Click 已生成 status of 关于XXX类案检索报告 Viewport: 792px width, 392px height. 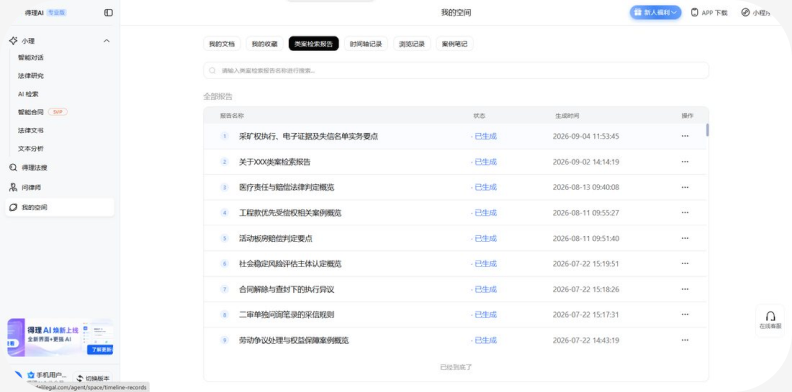click(484, 162)
